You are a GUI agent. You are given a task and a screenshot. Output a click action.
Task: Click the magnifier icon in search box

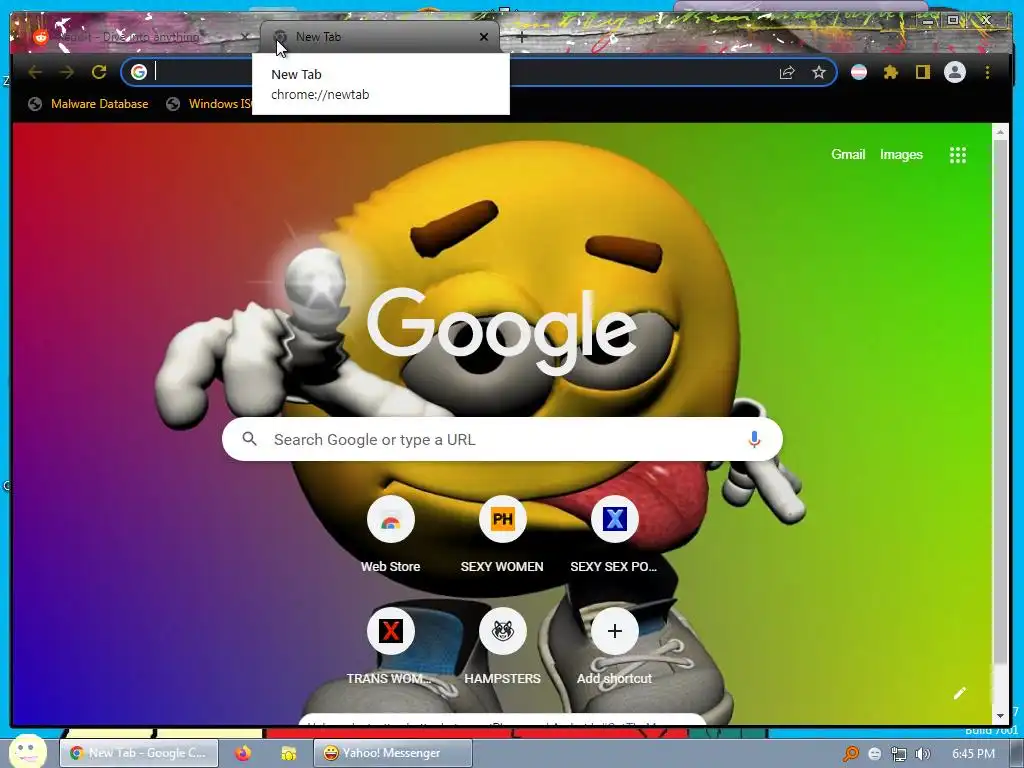(x=249, y=439)
